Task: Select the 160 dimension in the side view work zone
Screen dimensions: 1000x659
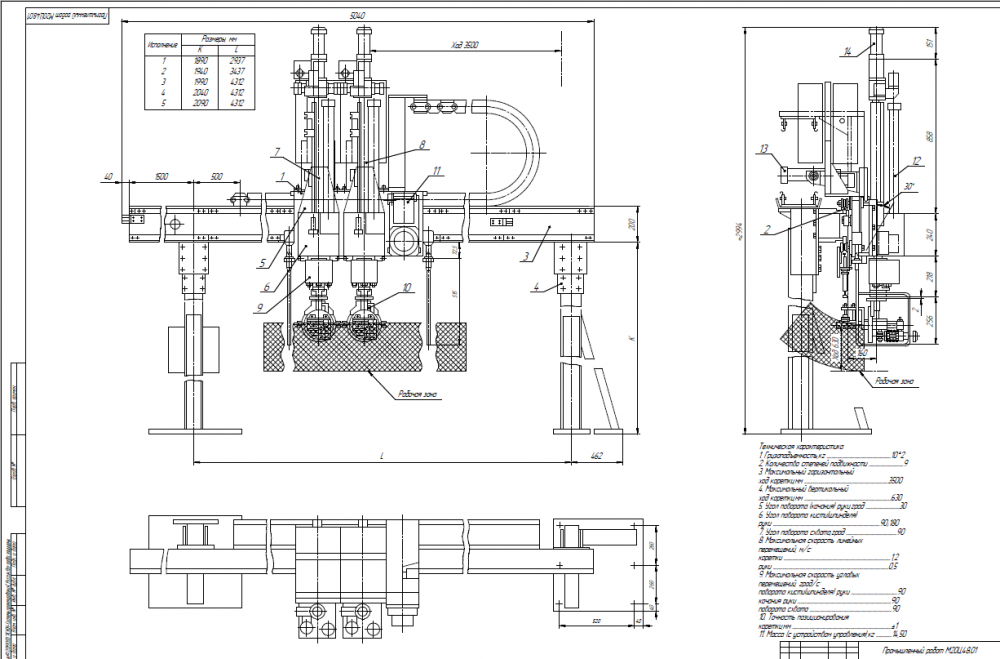Action: pos(863,352)
